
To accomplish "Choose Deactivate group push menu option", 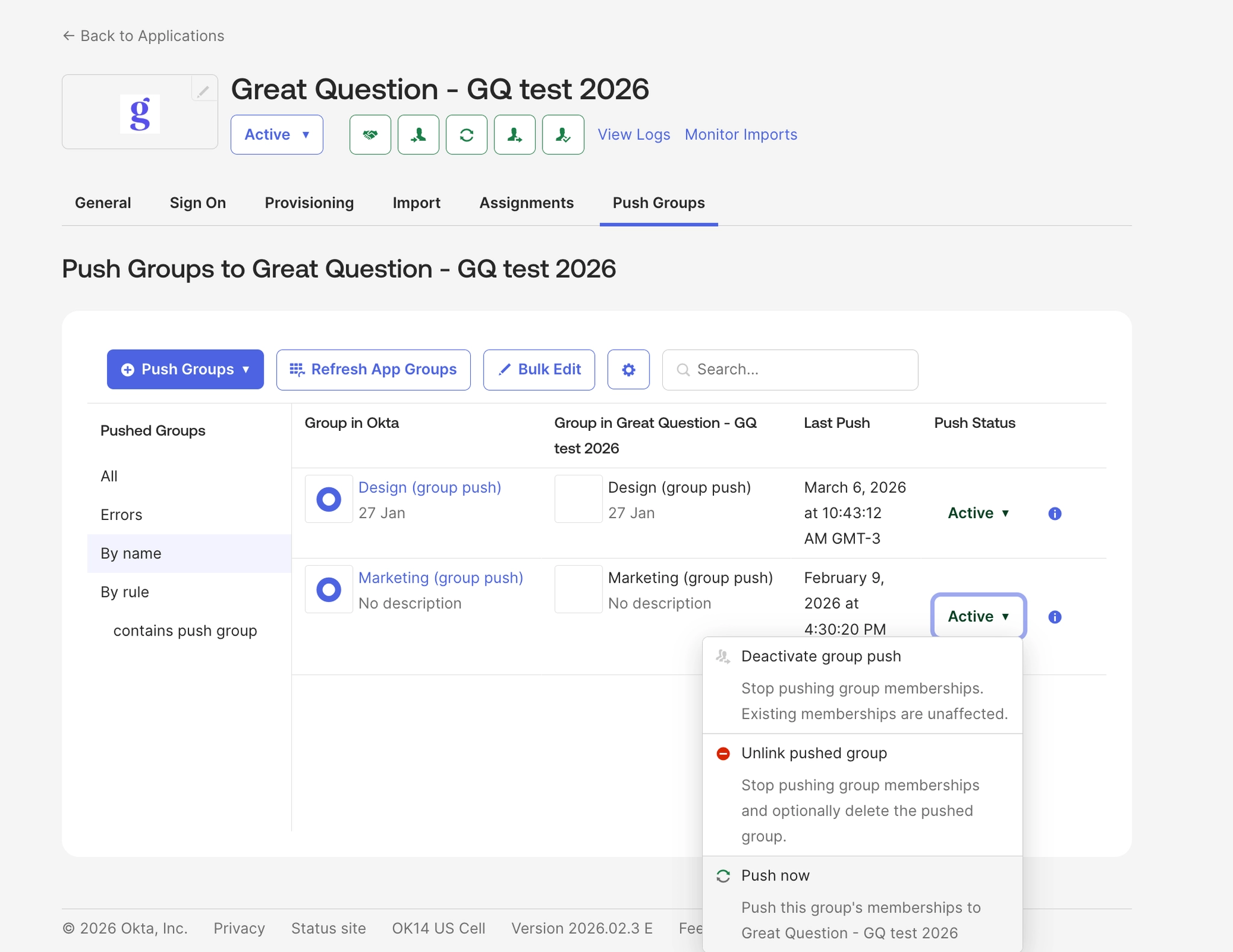I will (x=821, y=657).
